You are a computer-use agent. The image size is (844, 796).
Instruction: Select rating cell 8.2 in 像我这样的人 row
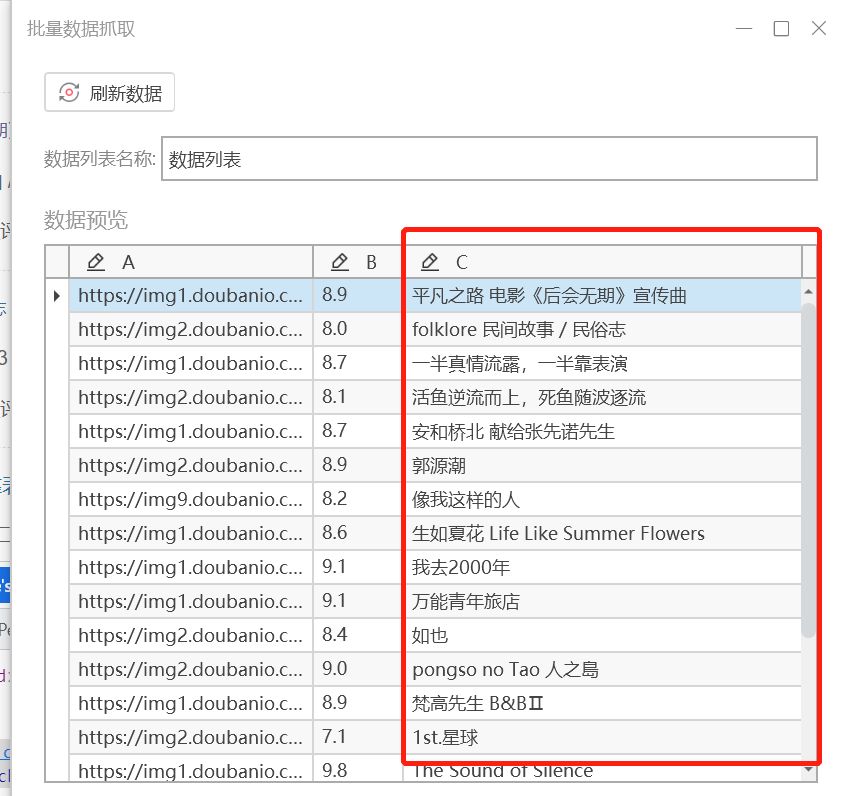click(x=357, y=499)
